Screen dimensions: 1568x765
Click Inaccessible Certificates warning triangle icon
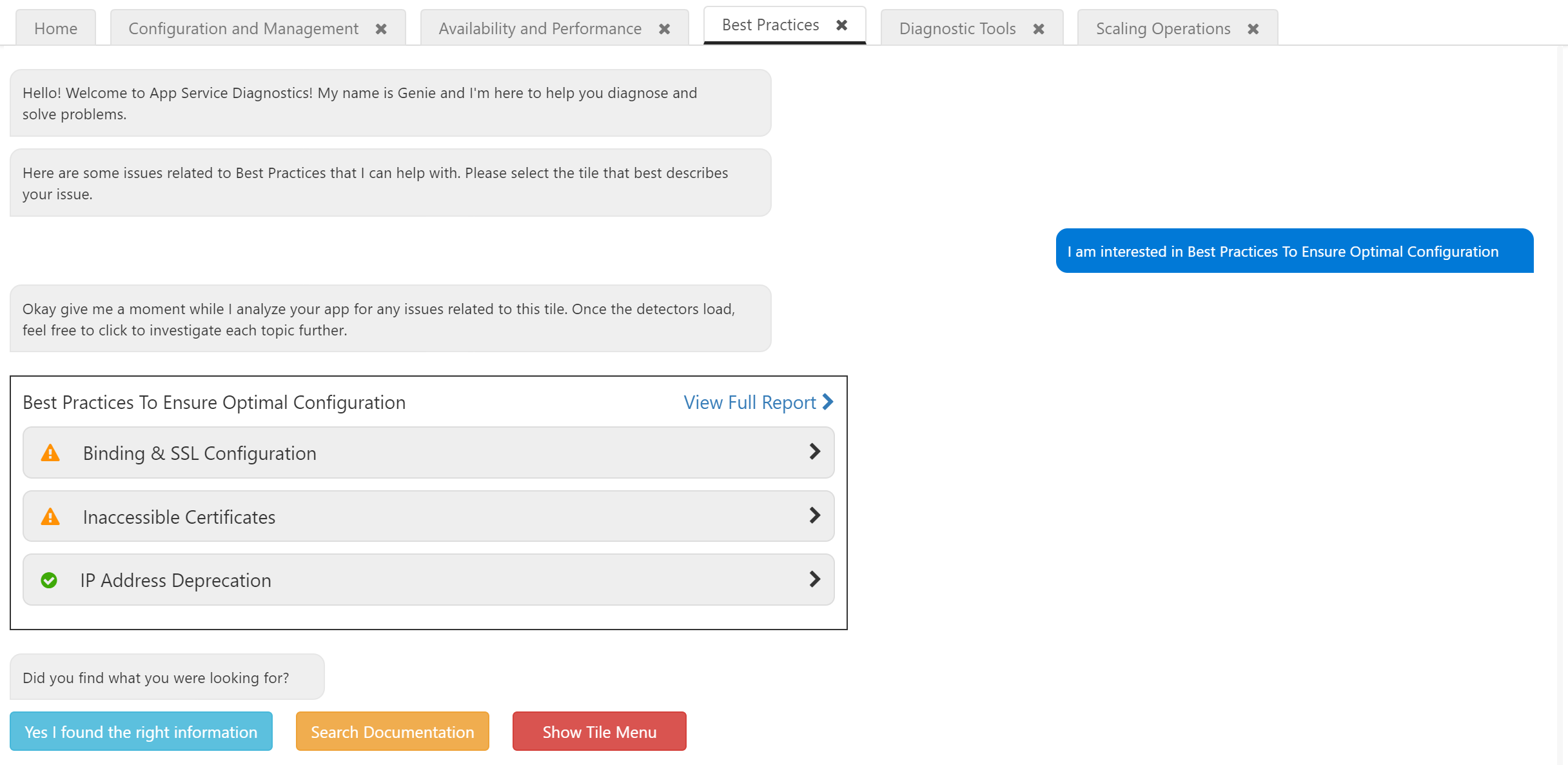tap(50, 517)
